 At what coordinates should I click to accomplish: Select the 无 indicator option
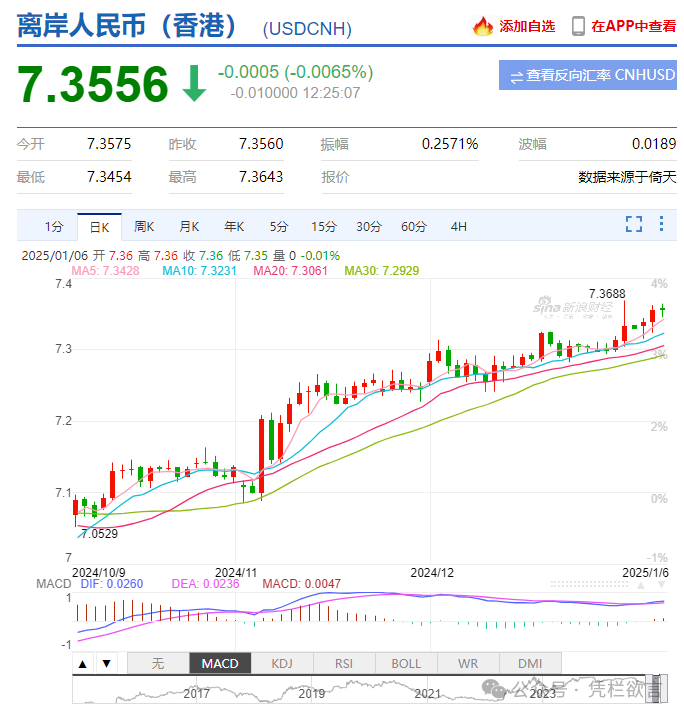158,664
